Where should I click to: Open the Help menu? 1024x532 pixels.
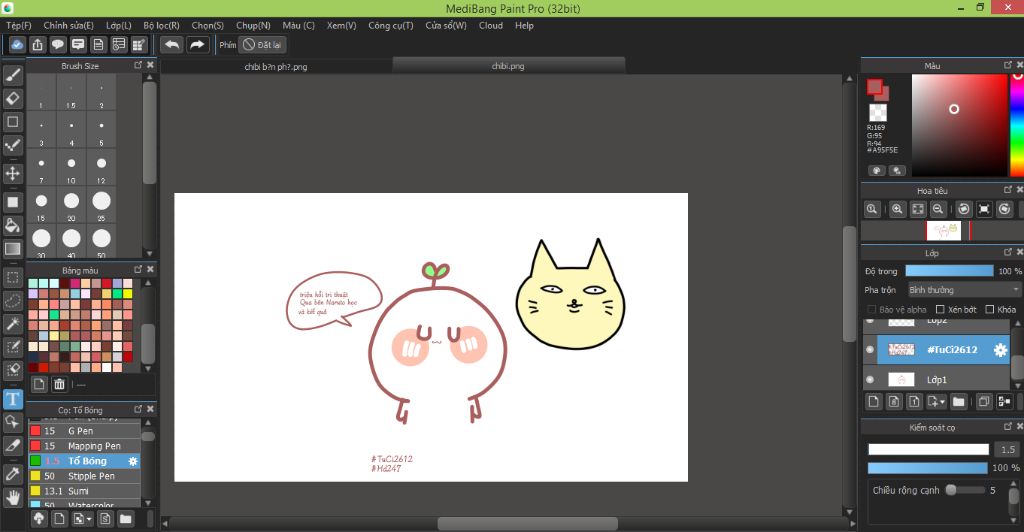tap(524, 25)
